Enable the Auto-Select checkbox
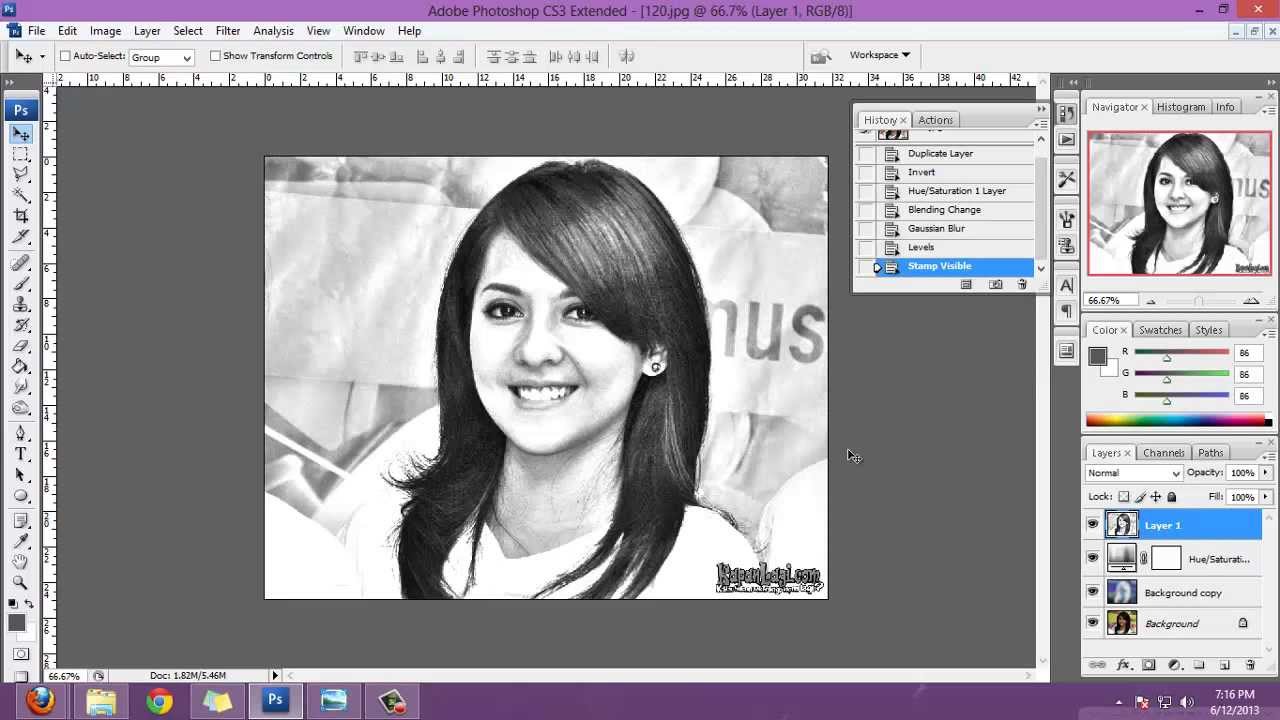This screenshot has width=1280, height=720. [x=65, y=56]
